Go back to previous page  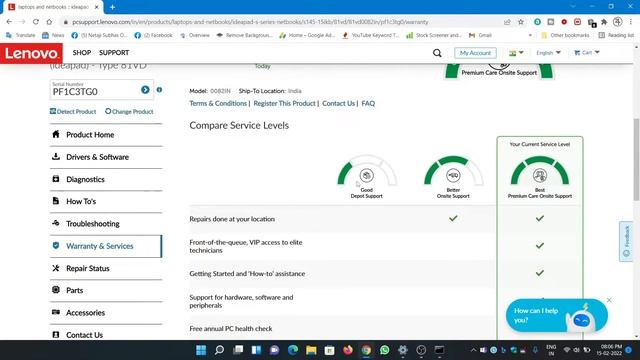pyautogui.click(x=9, y=22)
